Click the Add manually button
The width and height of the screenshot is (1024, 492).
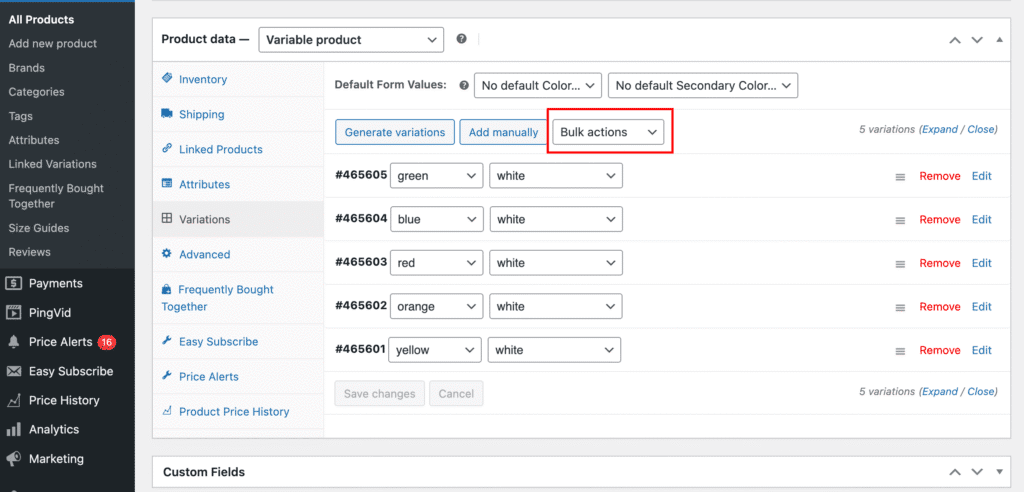point(503,132)
